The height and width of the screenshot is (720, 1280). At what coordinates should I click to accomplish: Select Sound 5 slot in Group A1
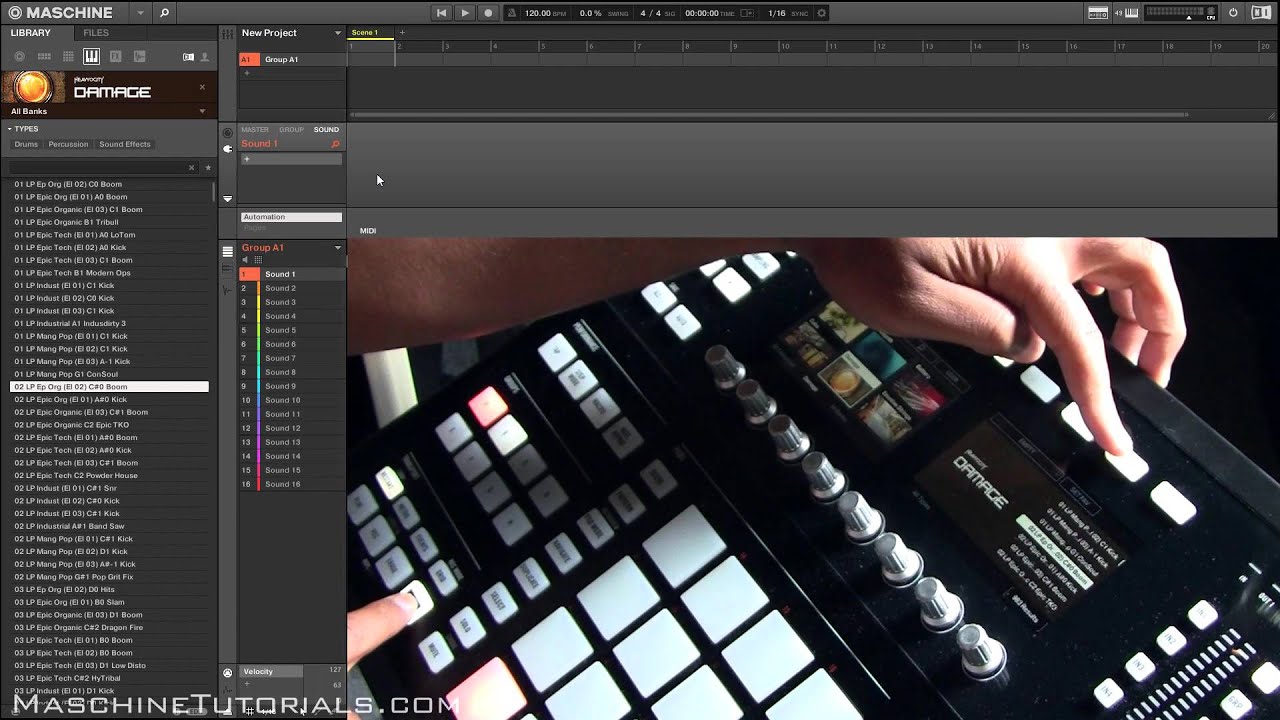coord(292,330)
